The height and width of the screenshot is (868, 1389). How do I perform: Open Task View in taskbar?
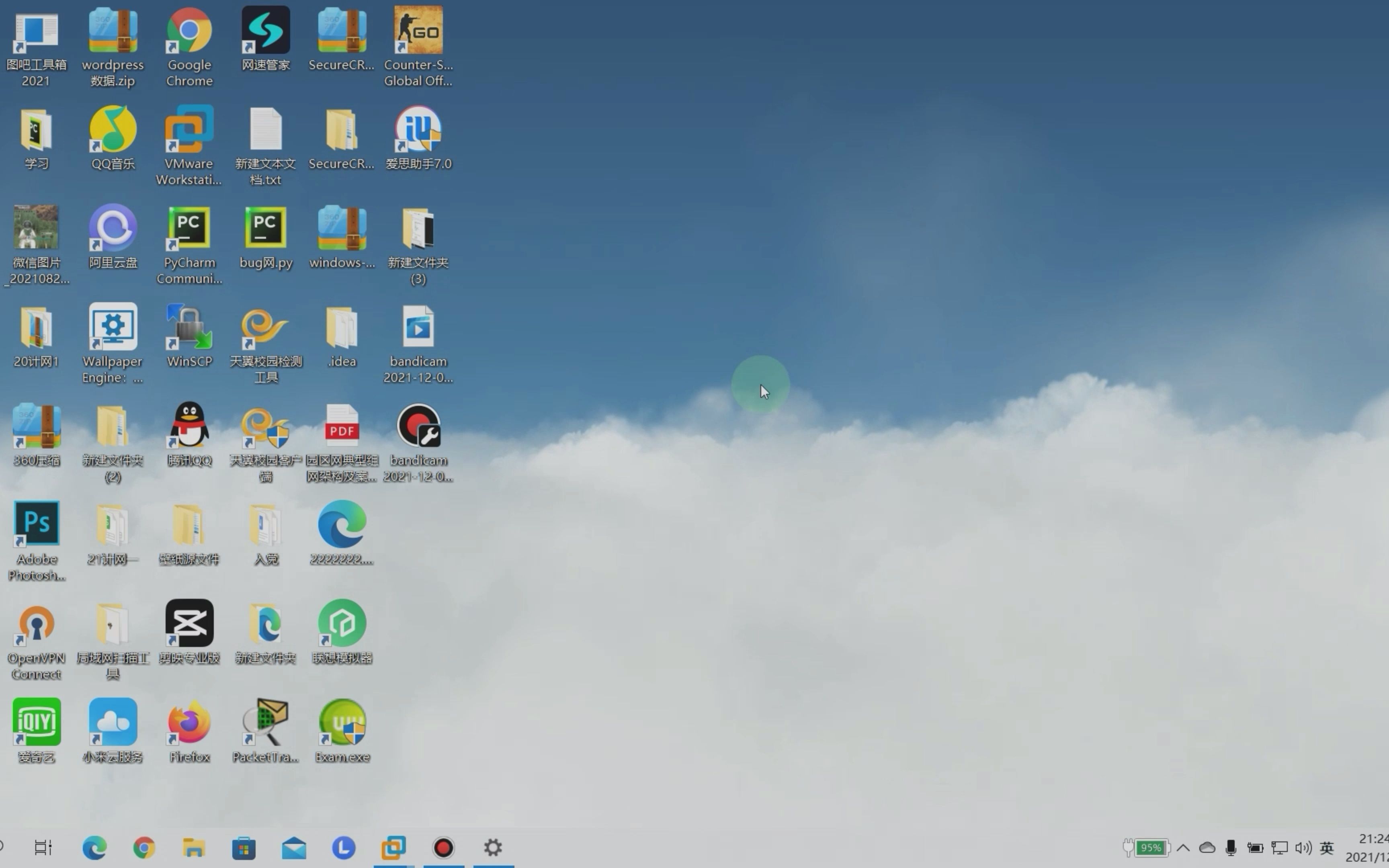click(x=43, y=848)
